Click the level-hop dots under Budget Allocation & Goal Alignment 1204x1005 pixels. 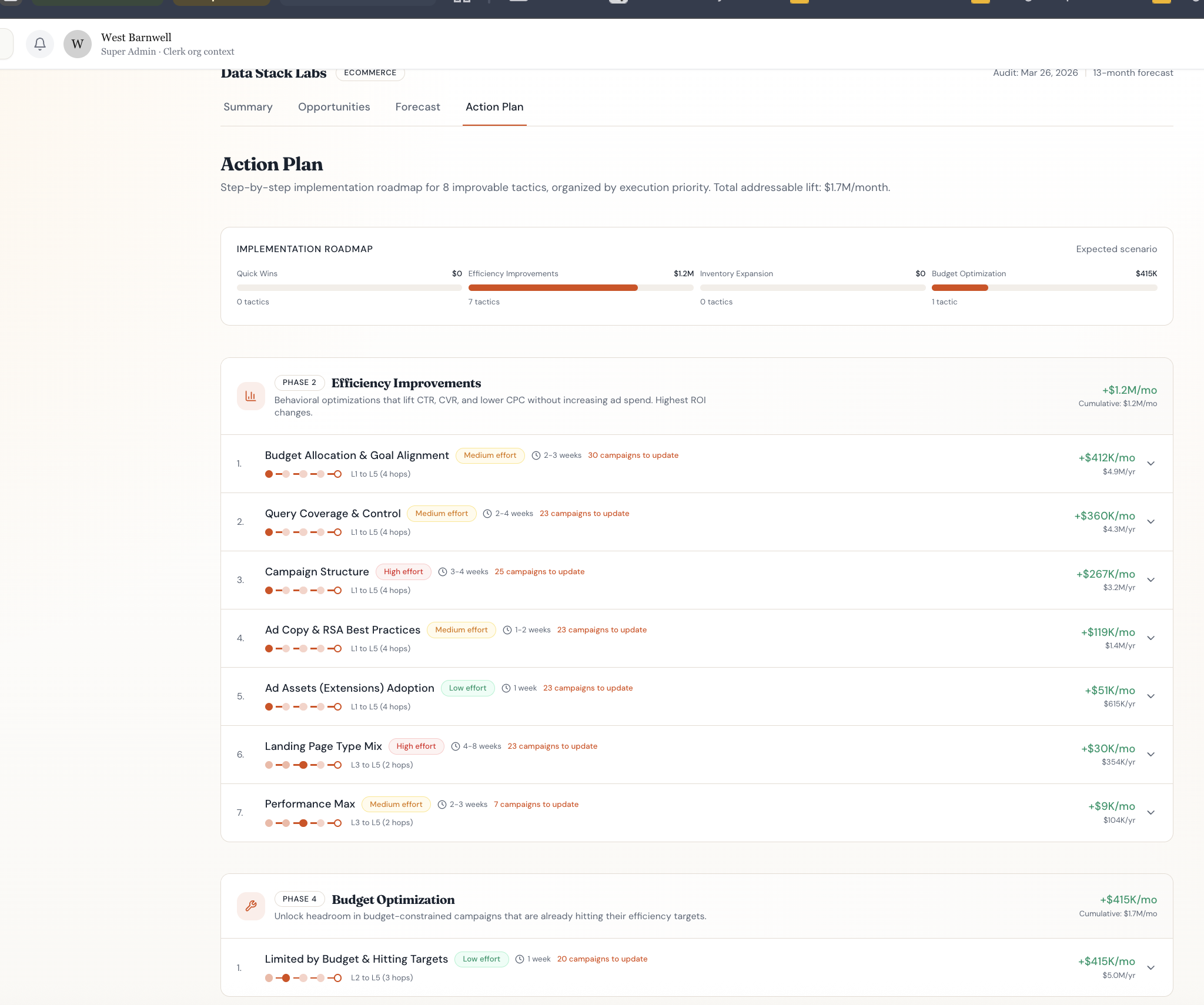tap(303, 474)
